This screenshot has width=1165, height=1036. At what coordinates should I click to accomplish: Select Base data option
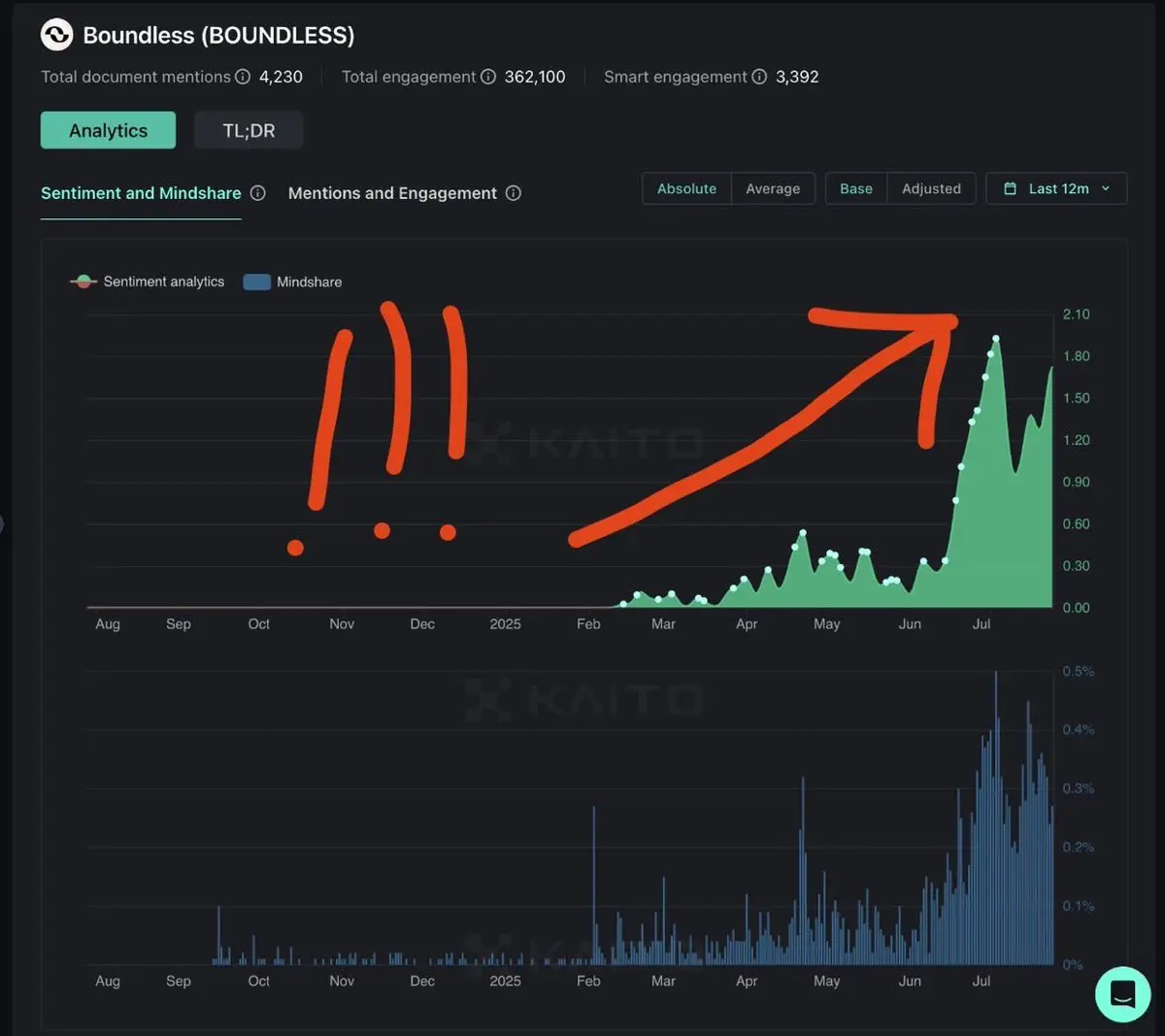tap(856, 188)
